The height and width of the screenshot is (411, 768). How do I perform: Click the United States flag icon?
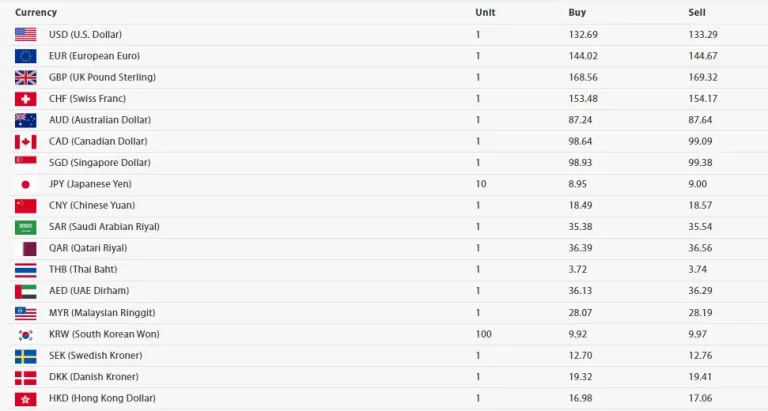26,34
